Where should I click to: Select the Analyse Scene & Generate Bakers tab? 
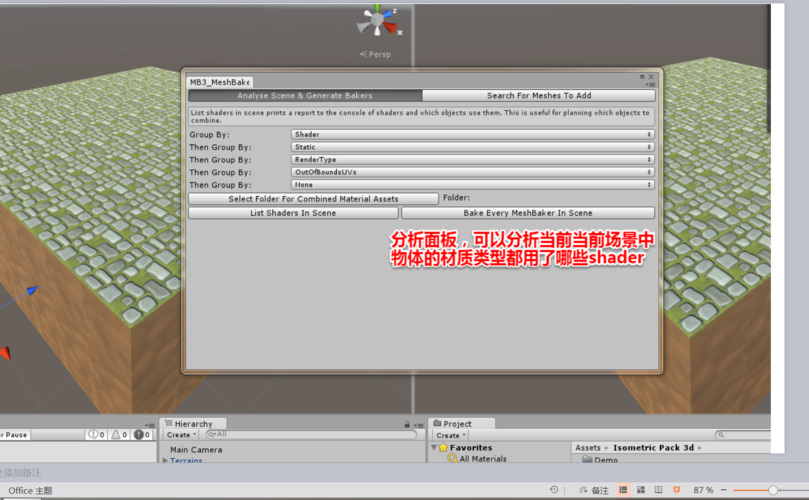pyautogui.click(x=305, y=95)
